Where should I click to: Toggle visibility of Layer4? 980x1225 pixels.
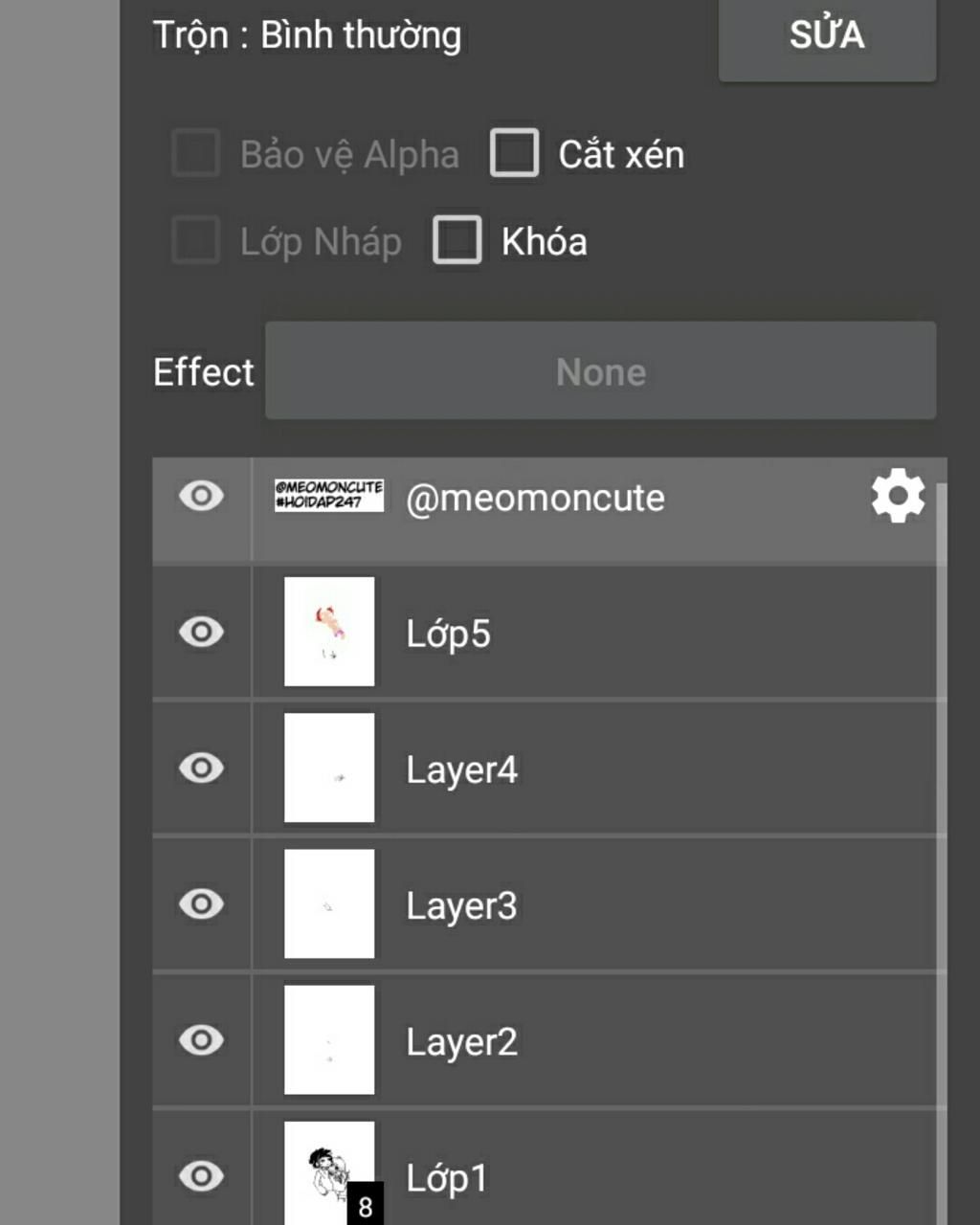[x=201, y=768]
